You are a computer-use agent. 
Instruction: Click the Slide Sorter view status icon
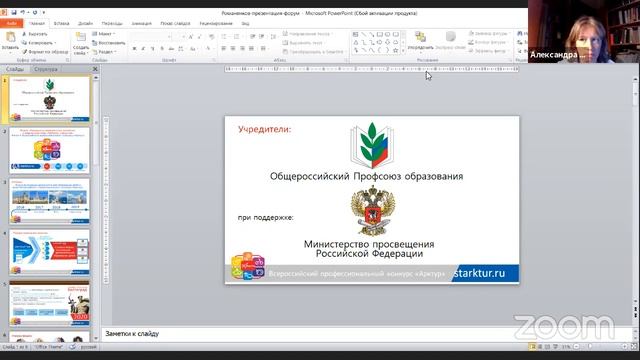pyautogui.click(x=540, y=347)
